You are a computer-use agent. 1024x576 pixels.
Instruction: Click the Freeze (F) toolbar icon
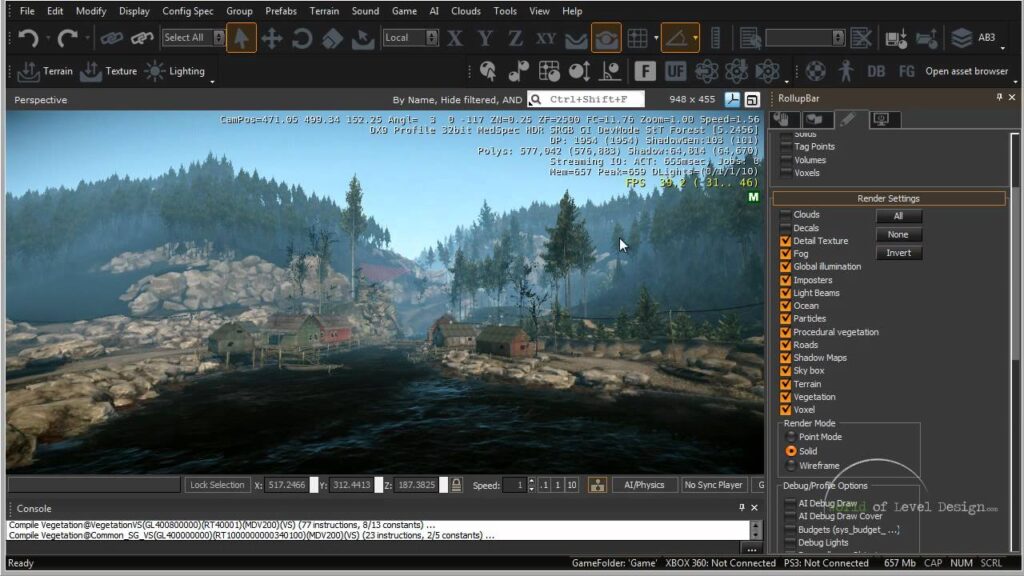pos(646,71)
